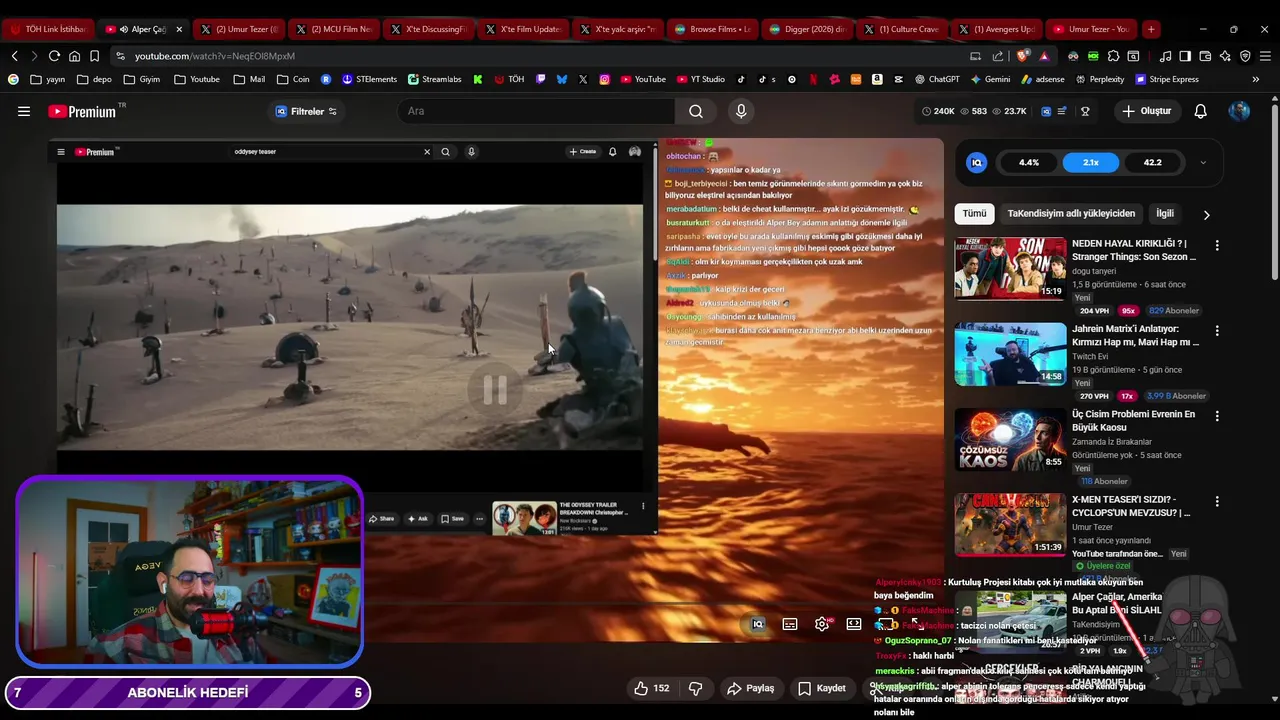1280x720 pixels.
Task: Open options for X-MEN TEASER'I video
Action: (1217, 501)
